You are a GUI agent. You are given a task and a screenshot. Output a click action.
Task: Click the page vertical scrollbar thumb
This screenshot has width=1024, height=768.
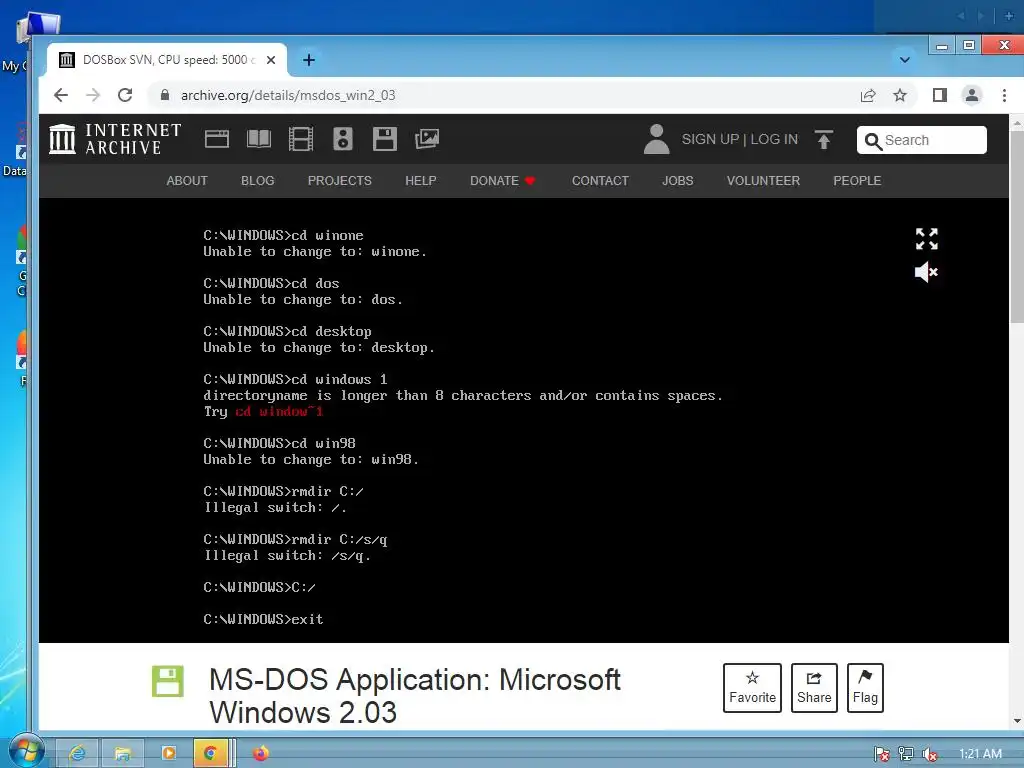(1017, 225)
